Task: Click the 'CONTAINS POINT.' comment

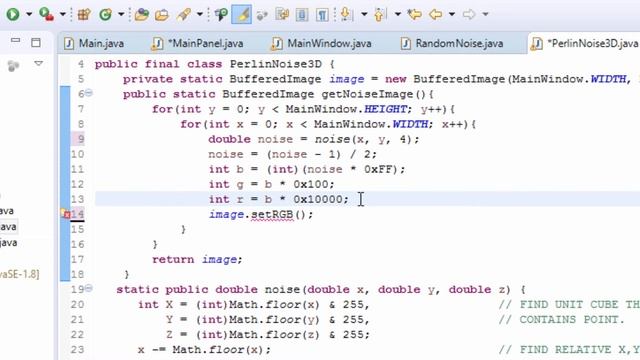Action: (572, 320)
